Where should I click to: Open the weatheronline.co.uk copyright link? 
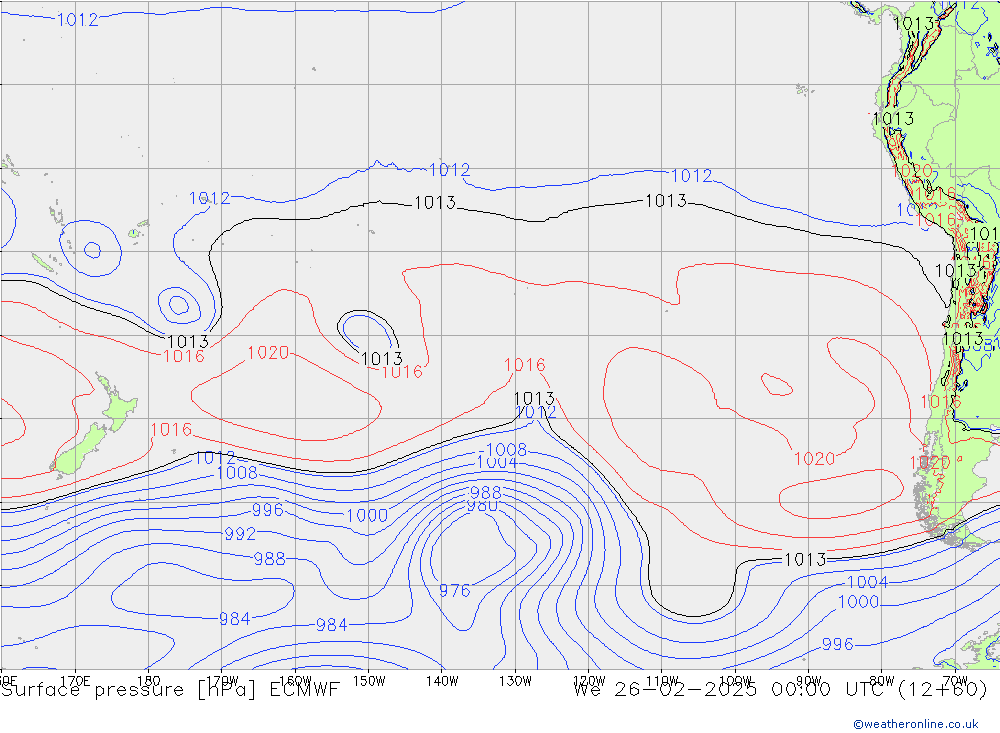[915, 724]
